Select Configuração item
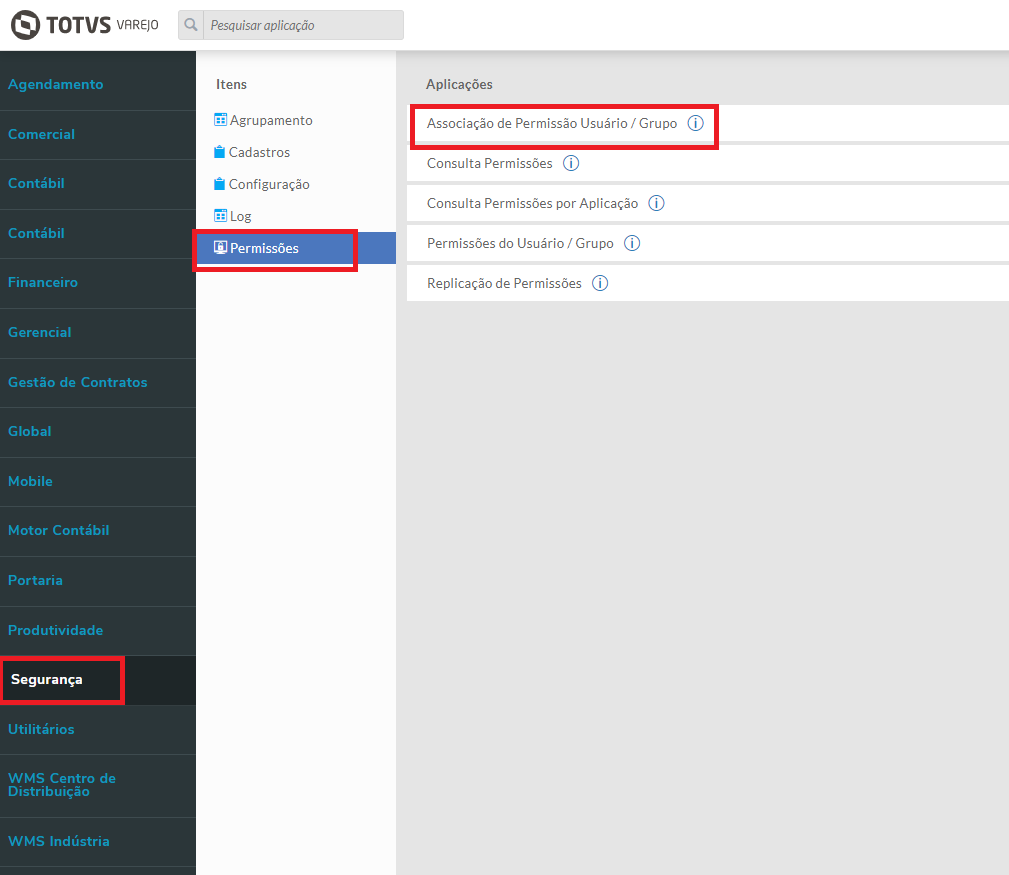 296,184
